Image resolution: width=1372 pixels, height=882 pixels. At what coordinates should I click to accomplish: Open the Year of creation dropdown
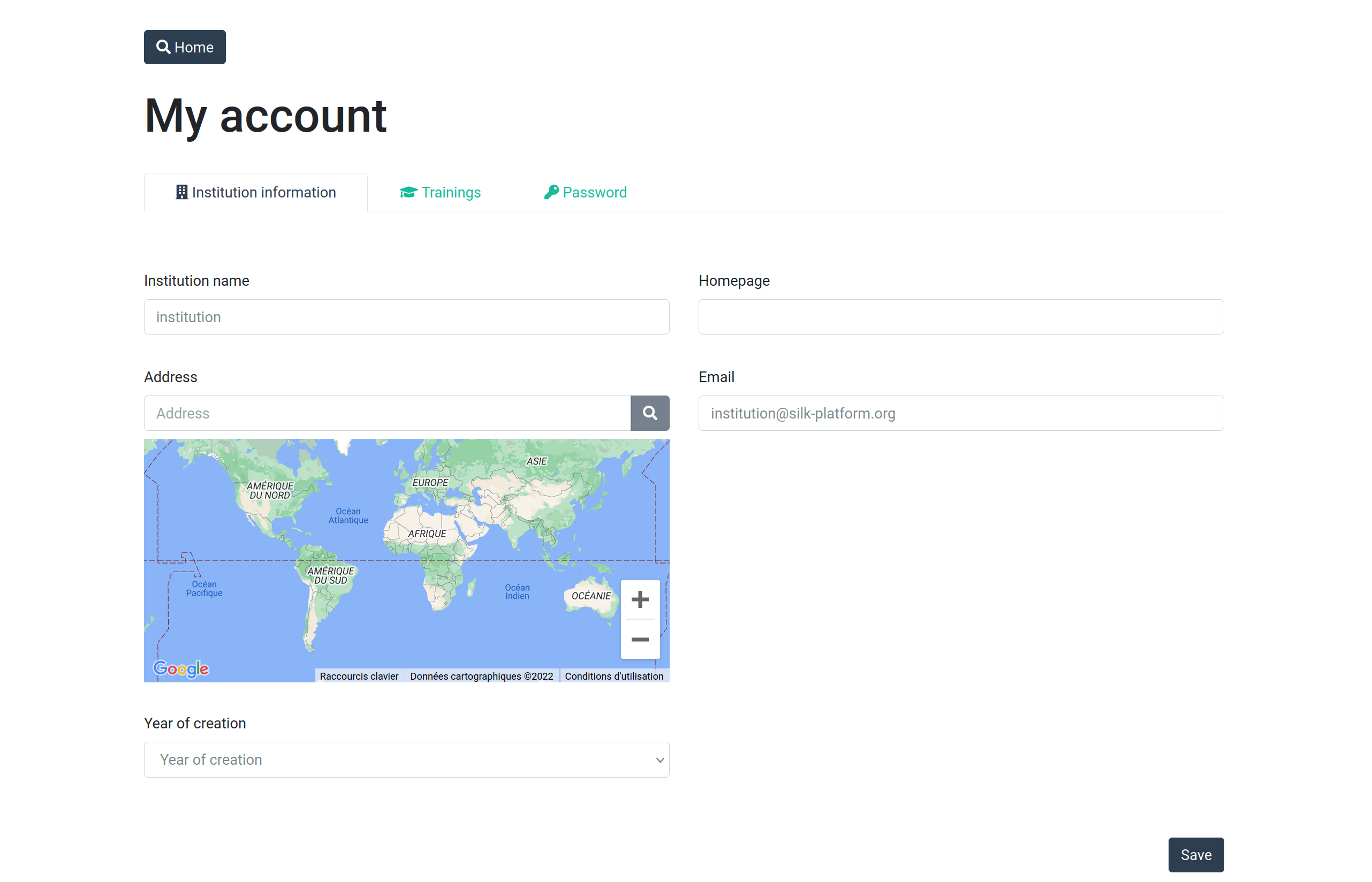coord(406,759)
